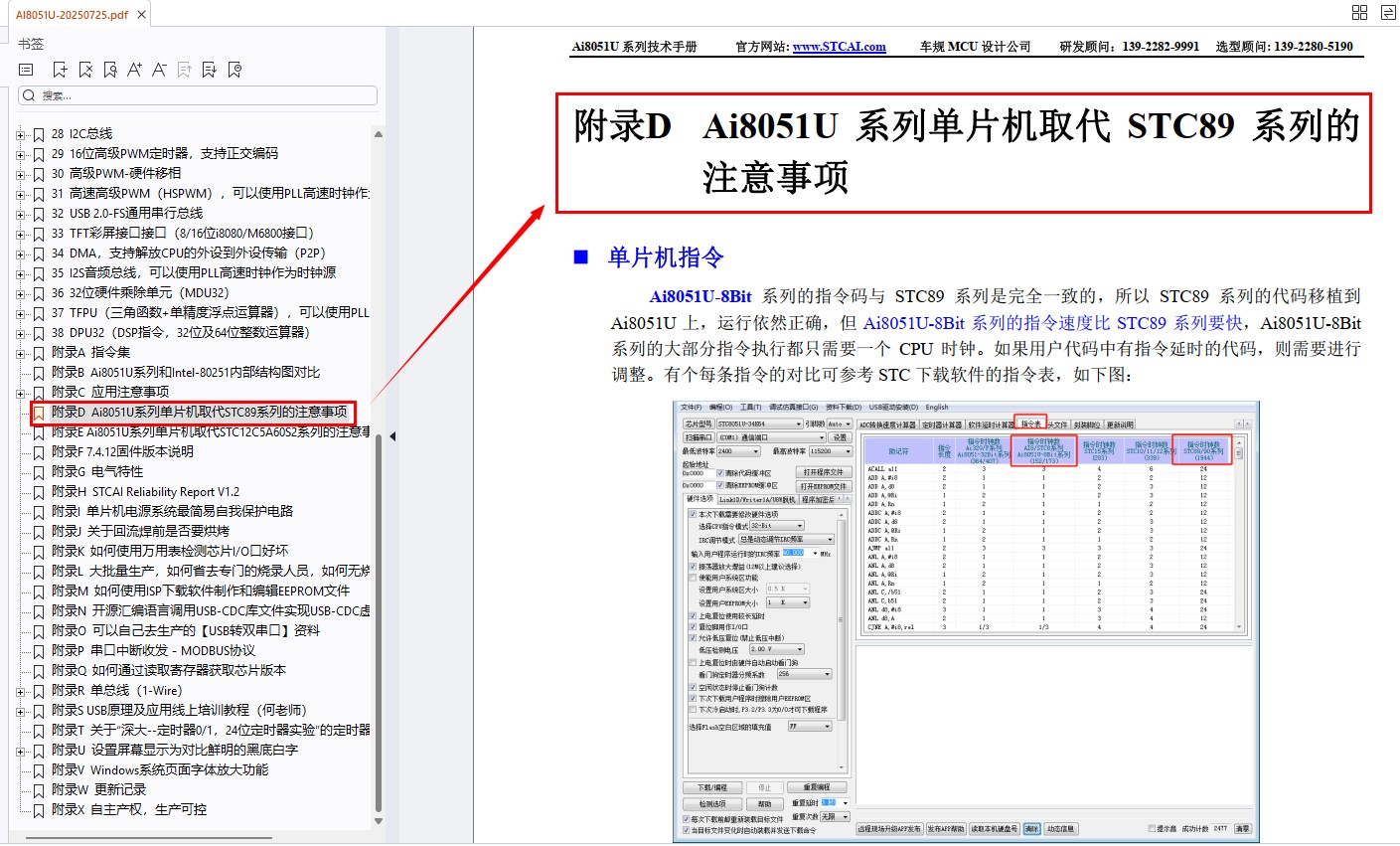The image size is (1400, 846).
Task: Click the expand bookmarks down-arrow icon
Action: pos(209,70)
